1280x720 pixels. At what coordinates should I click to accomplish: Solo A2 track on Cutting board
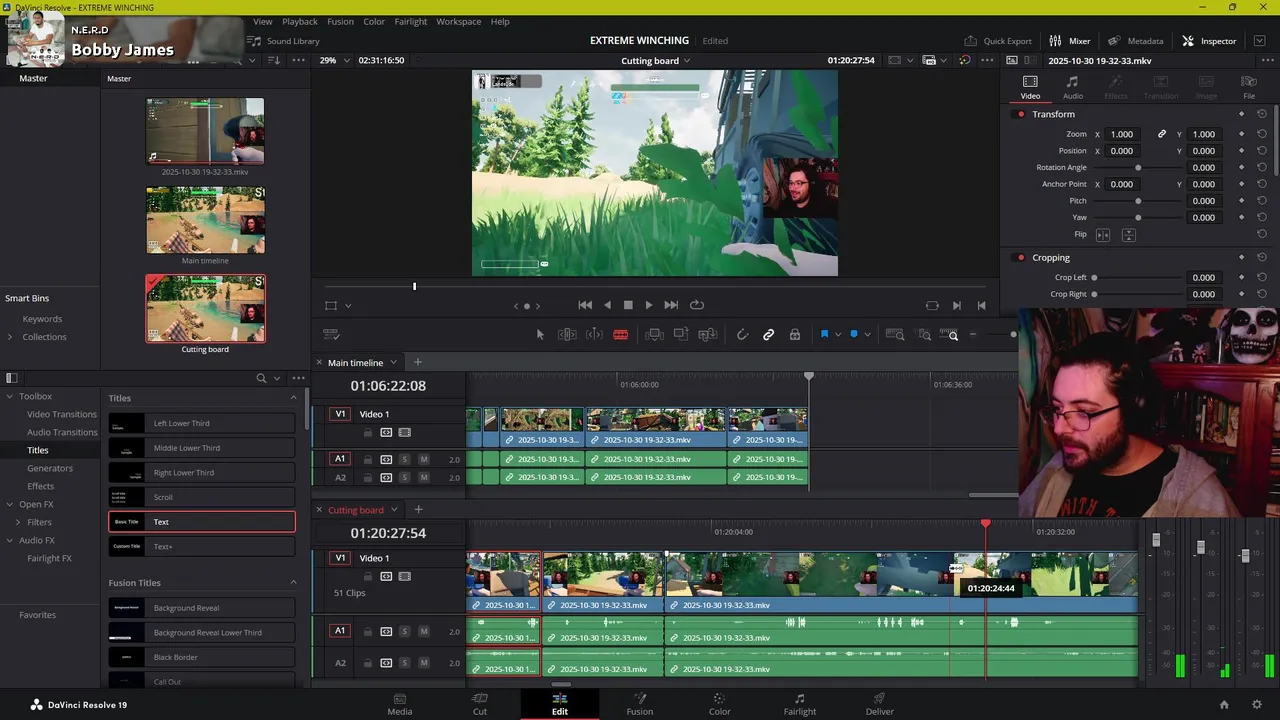[x=404, y=663]
